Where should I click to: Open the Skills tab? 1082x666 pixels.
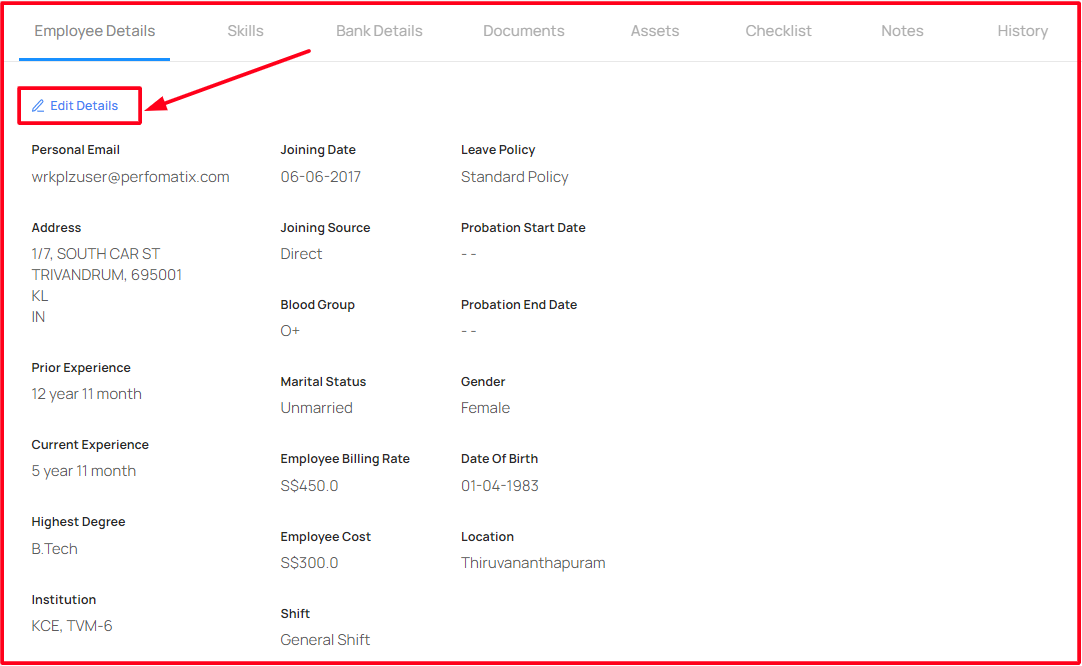(x=246, y=31)
